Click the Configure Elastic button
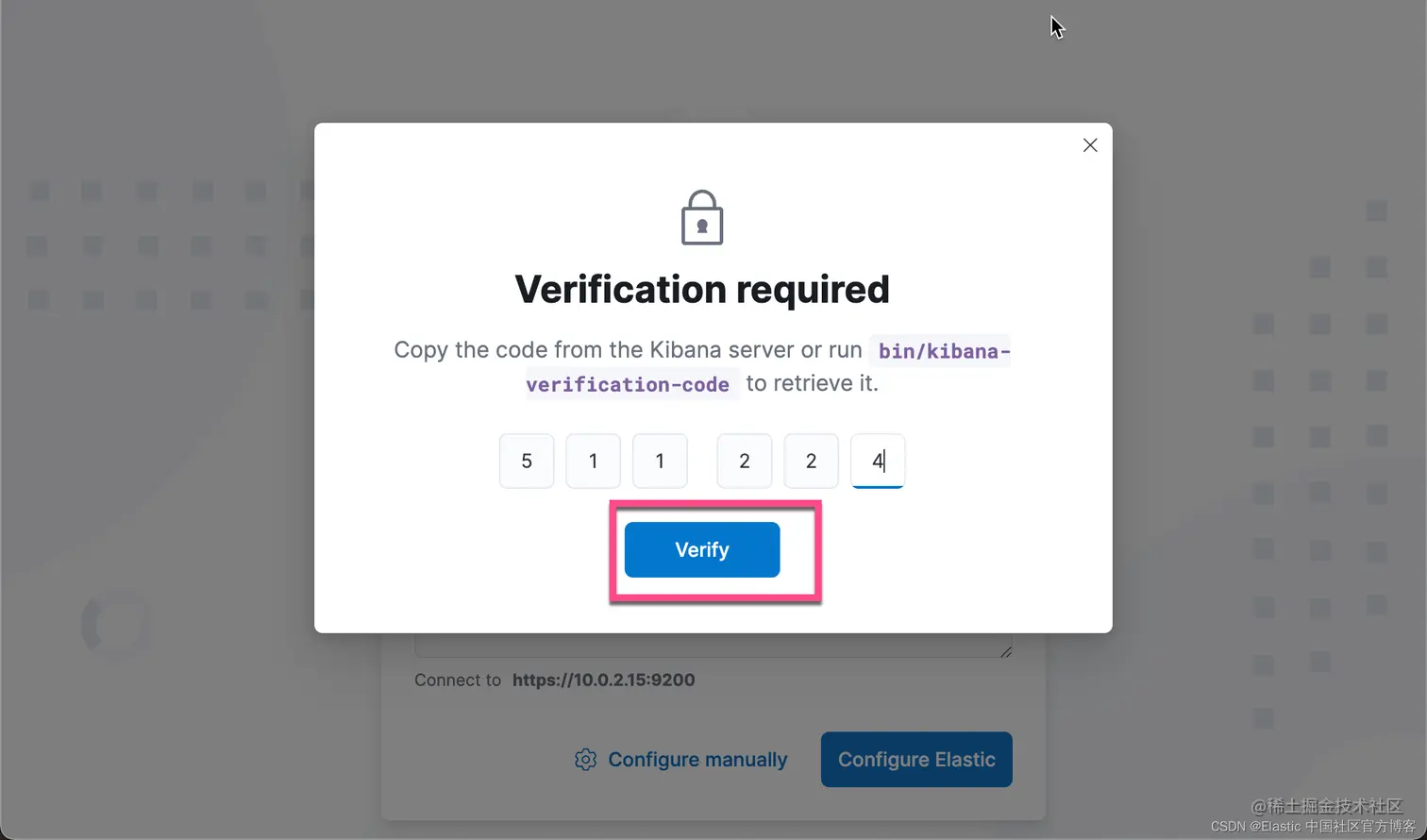The image size is (1427, 840). (916, 760)
